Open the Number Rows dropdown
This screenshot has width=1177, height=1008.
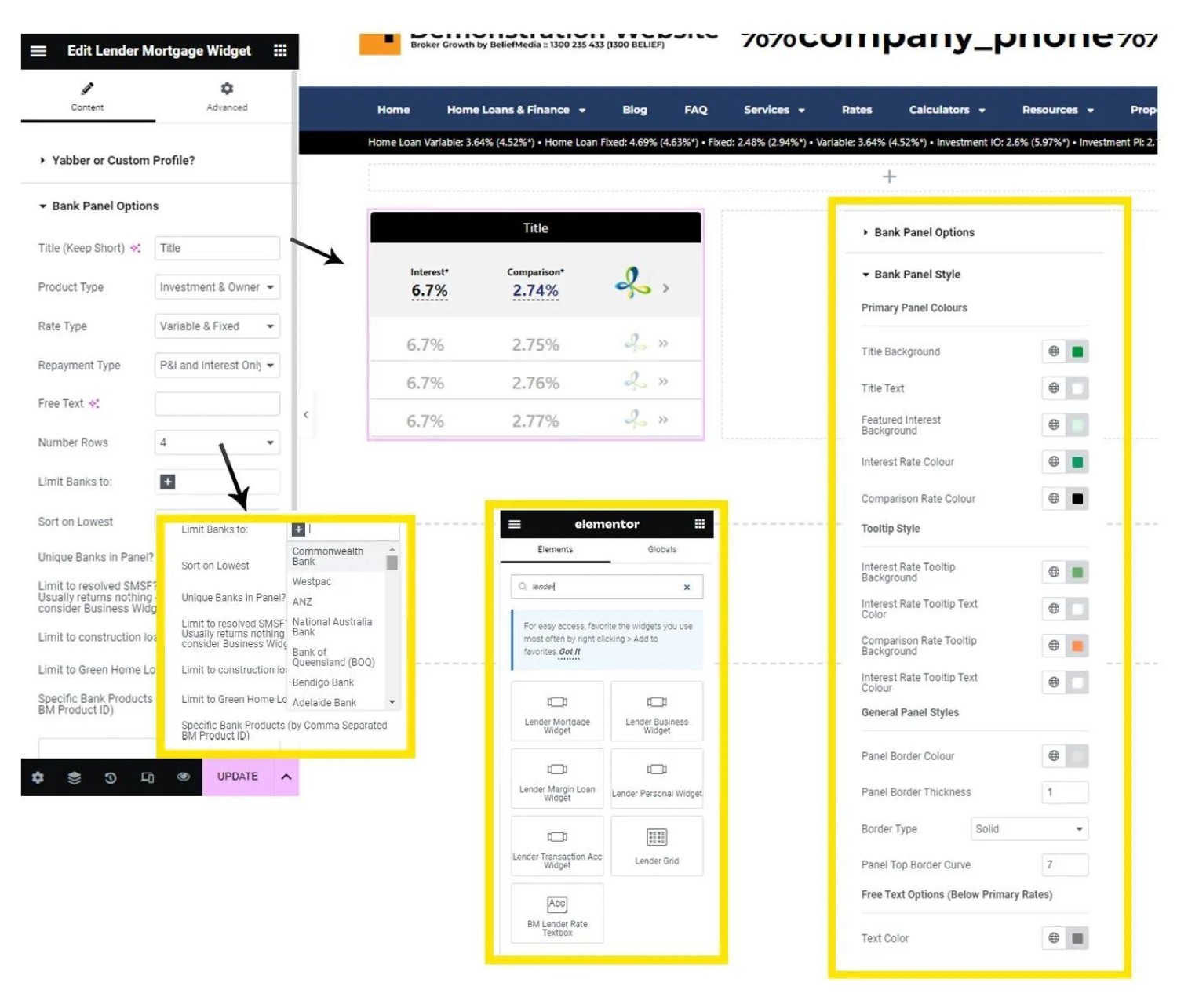point(217,442)
